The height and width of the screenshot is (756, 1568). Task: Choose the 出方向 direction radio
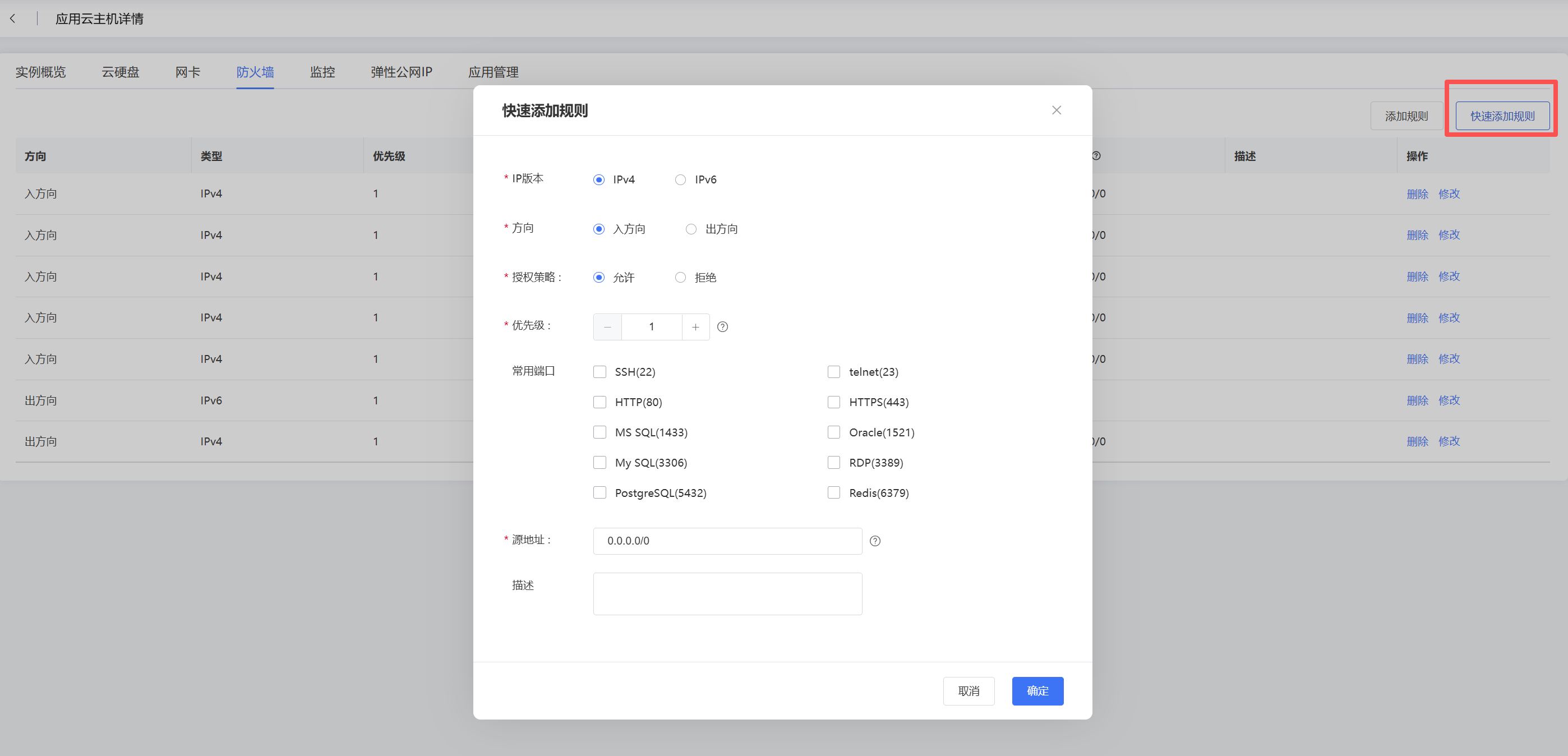[x=691, y=229]
